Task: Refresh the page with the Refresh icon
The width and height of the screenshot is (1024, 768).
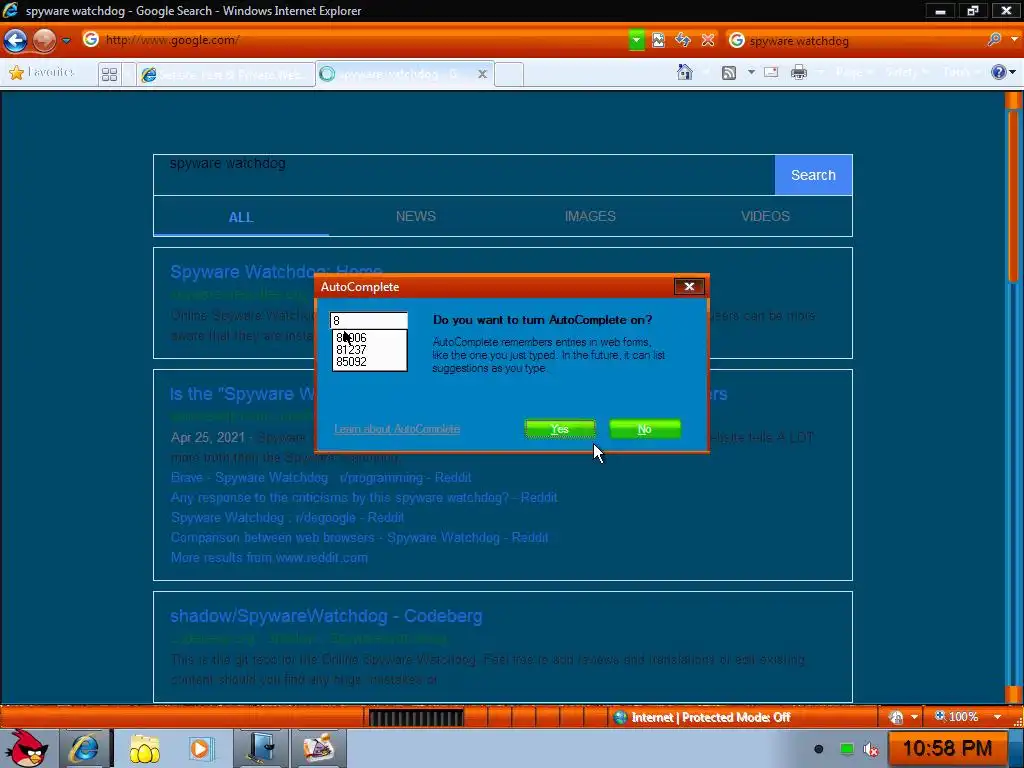Action: click(x=682, y=40)
